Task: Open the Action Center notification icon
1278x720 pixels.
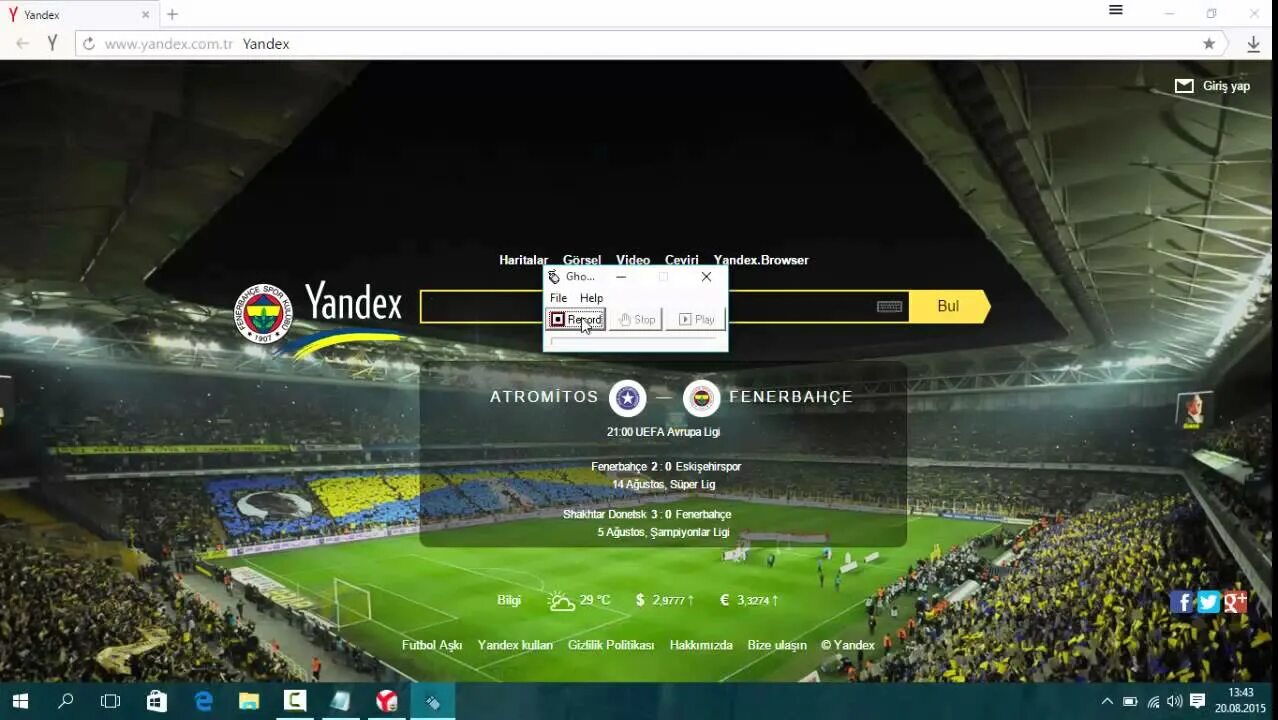Action: coord(1197,701)
